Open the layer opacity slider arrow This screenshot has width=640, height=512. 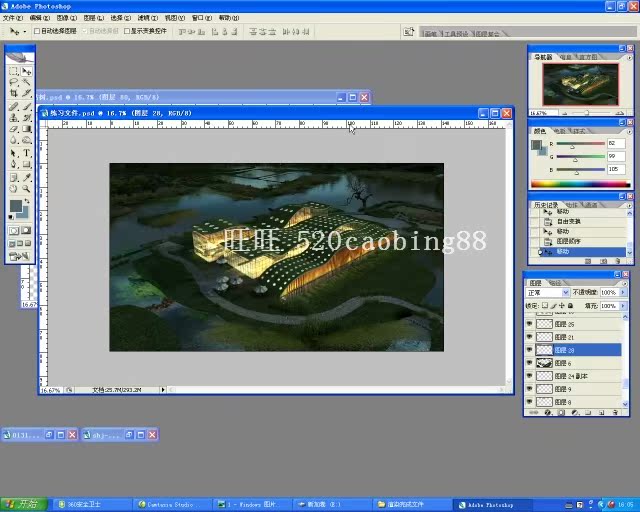(x=623, y=292)
